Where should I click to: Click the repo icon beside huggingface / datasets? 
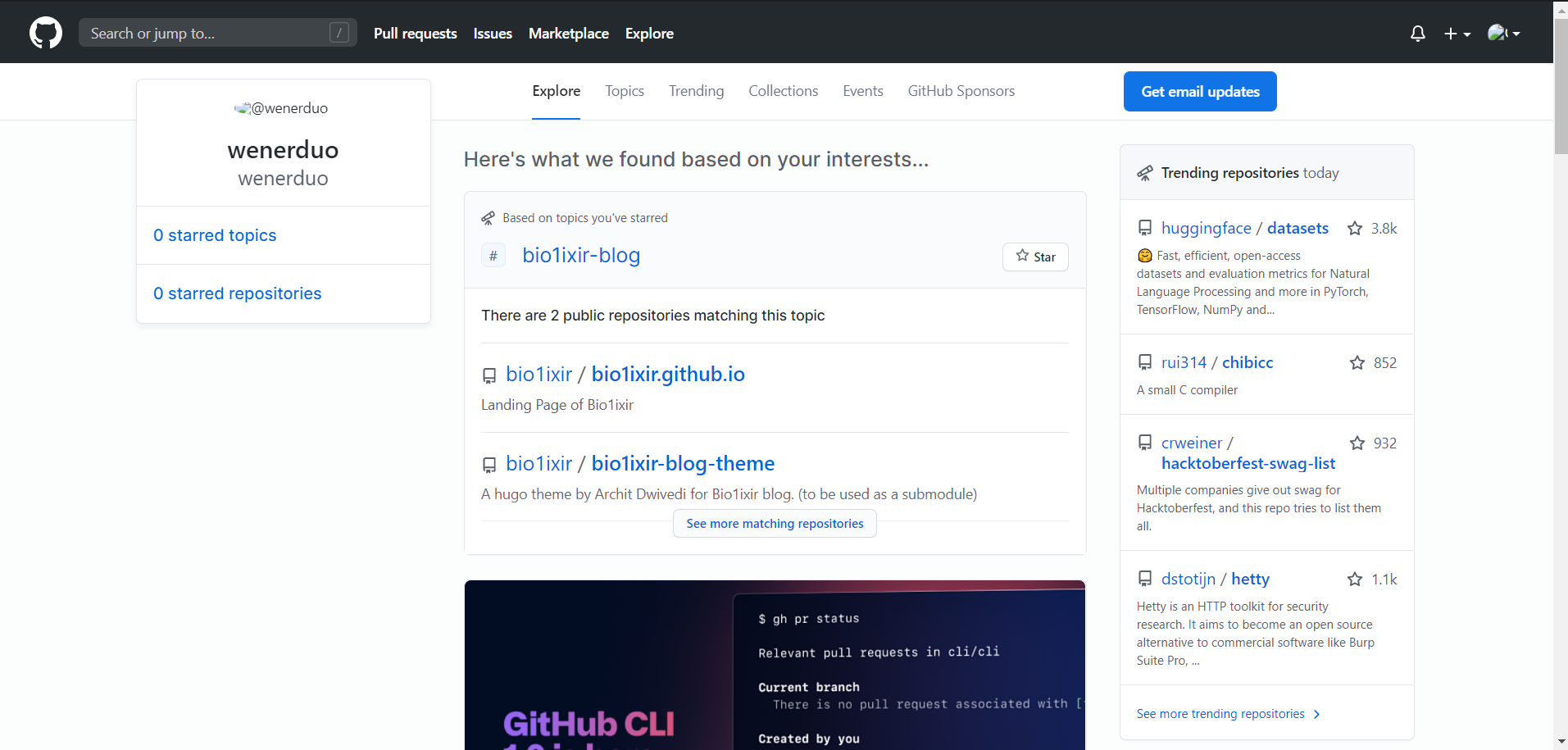[x=1145, y=228]
